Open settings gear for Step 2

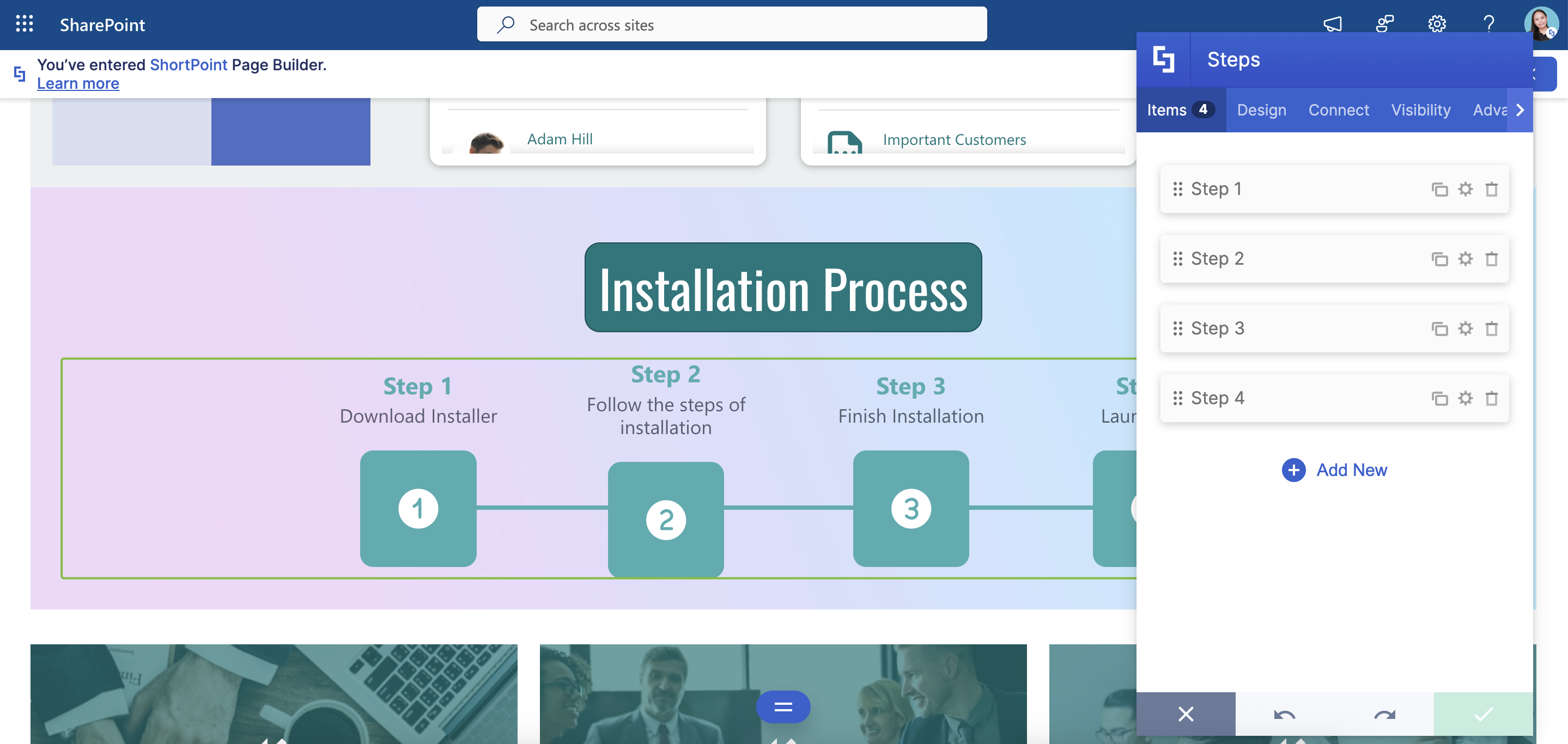pyautogui.click(x=1465, y=259)
